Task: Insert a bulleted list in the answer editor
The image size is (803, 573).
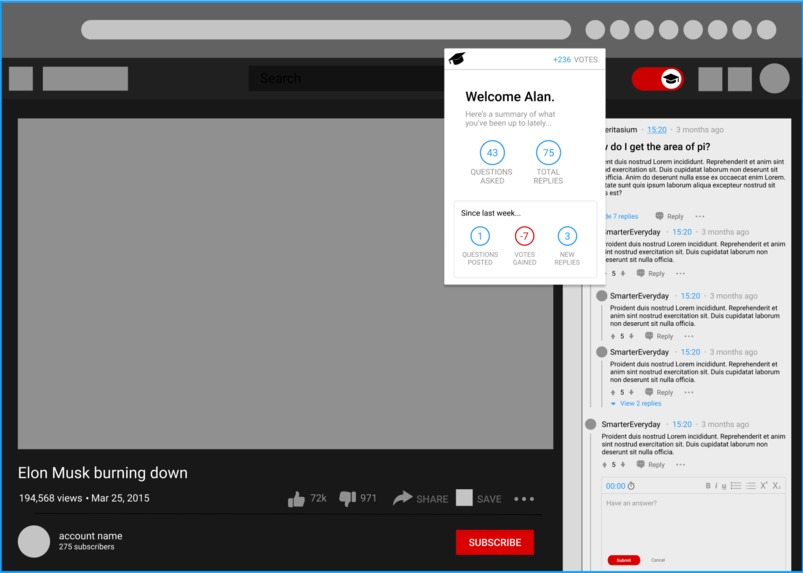Action: click(736, 485)
